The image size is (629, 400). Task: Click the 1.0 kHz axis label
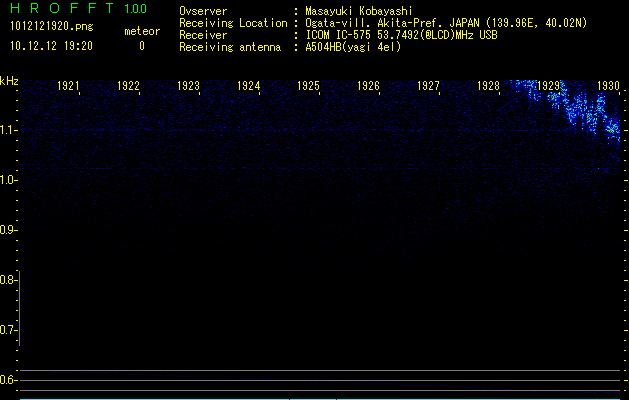(8, 180)
